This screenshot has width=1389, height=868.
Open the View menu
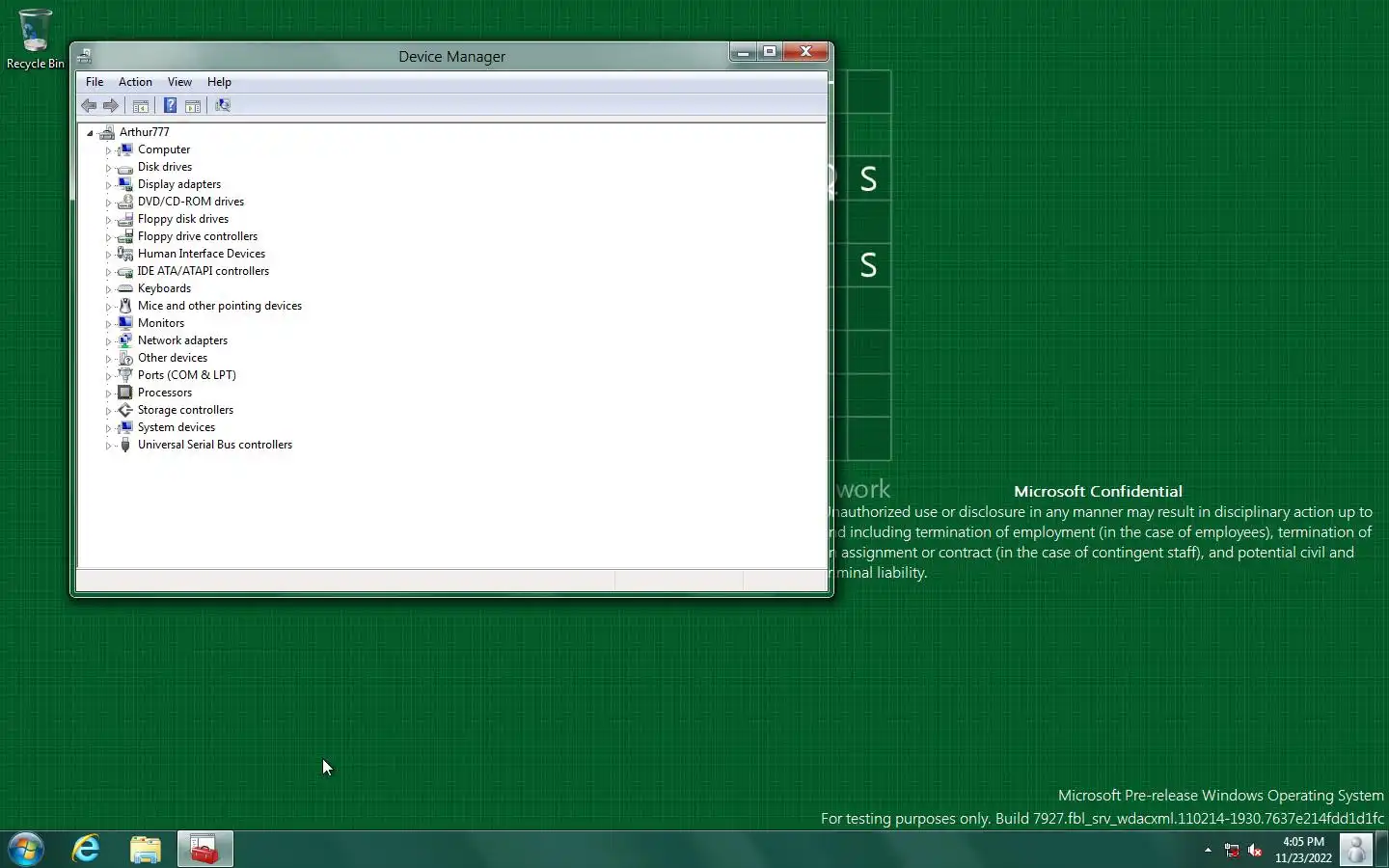(x=179, y=82)
